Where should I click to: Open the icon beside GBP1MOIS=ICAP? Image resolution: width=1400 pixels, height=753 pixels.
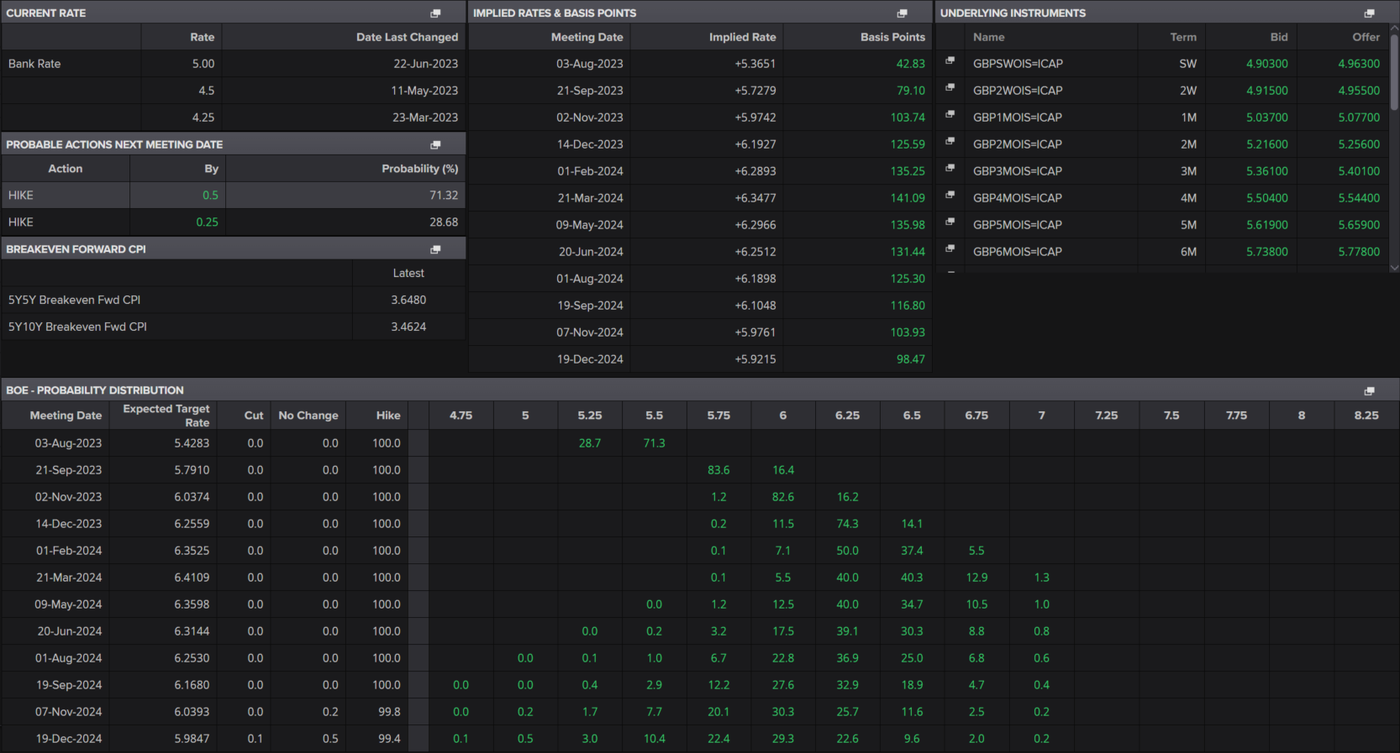coord(950,116)
